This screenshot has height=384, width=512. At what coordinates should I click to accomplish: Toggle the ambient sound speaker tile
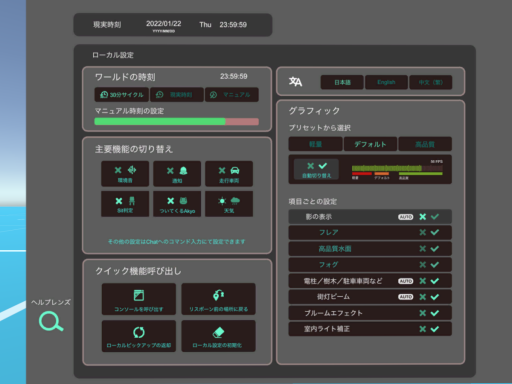pyautogui.click(x=125, y=174)
